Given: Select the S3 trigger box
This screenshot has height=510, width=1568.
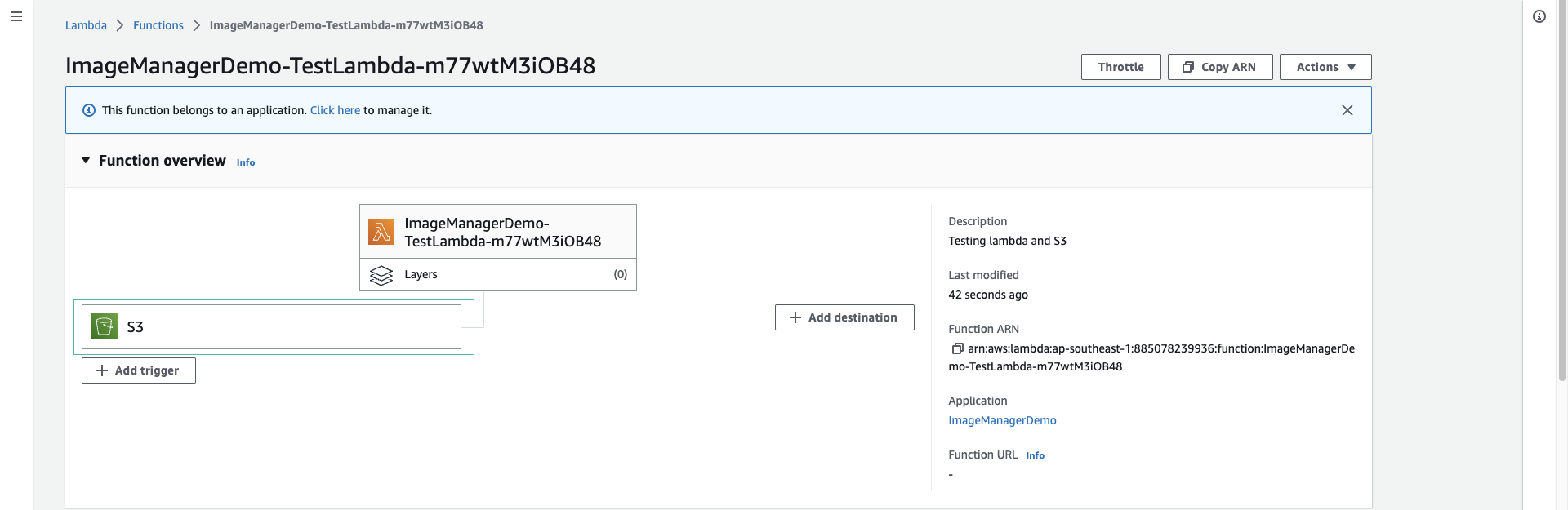Looking at the screenshot, I should pos(271,326).
